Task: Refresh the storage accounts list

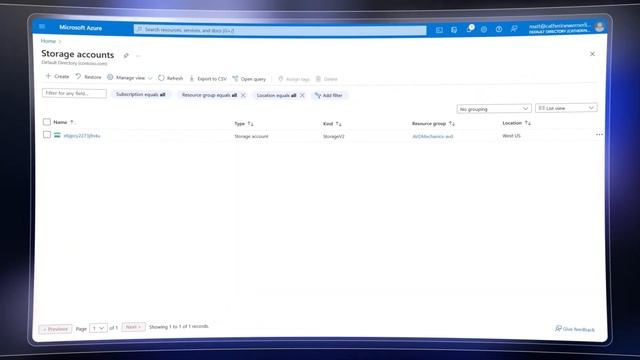Action: click(x=171, y=78)
